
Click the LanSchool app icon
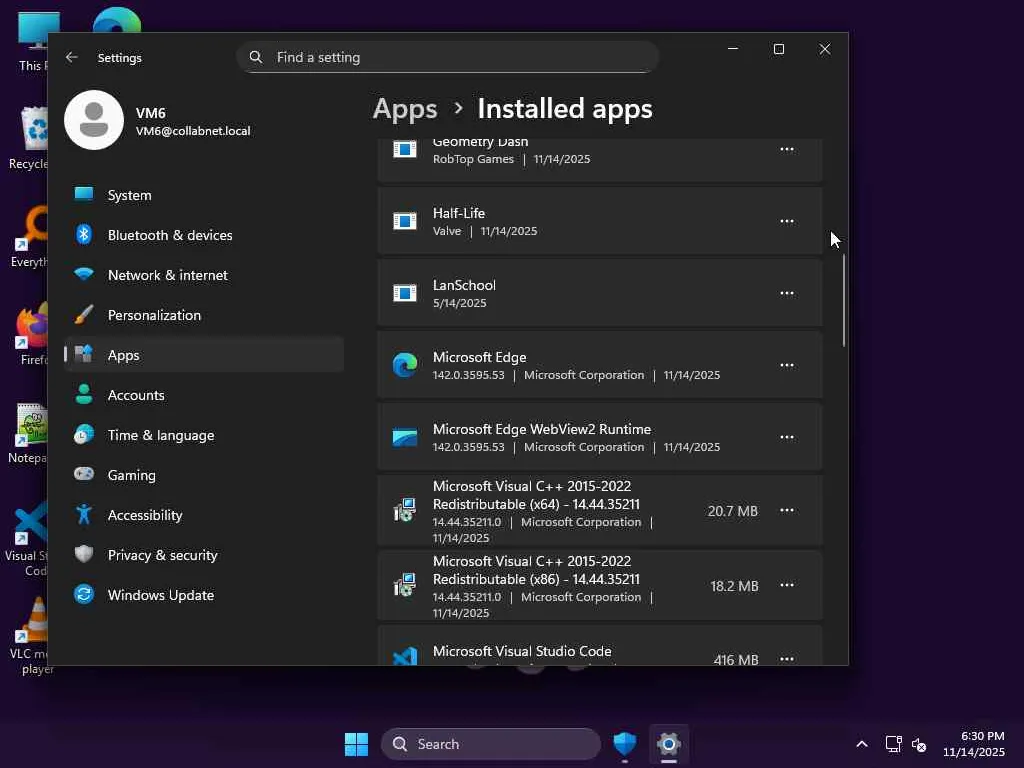coord(405,293)
